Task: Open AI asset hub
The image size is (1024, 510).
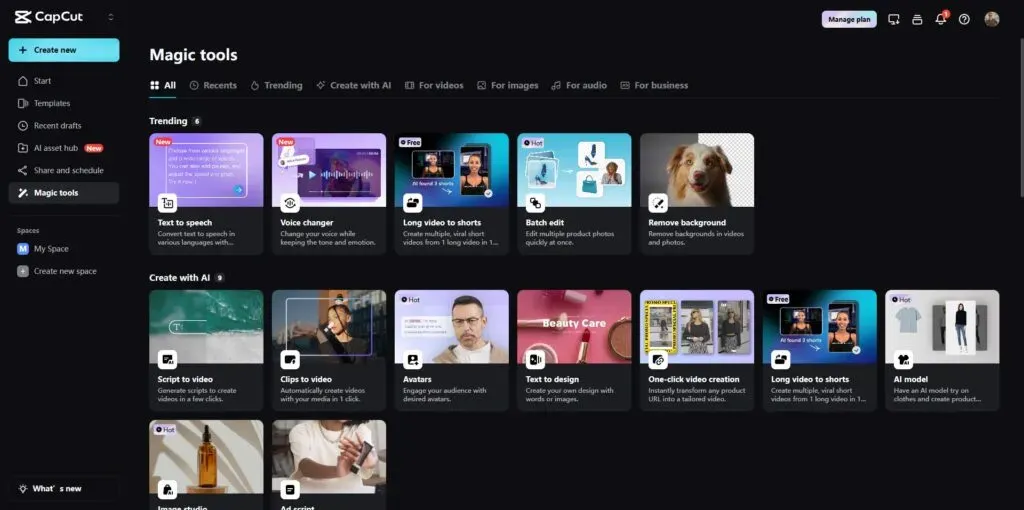Action: coord(64,148)
